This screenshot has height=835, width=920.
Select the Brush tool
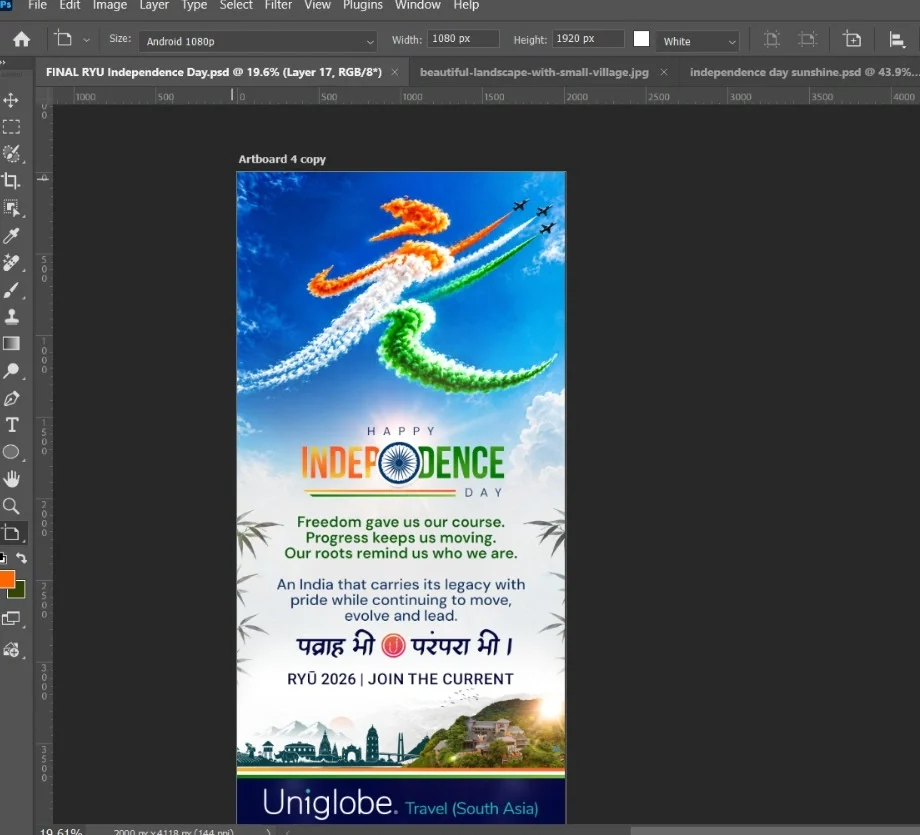tap(11, 290)
